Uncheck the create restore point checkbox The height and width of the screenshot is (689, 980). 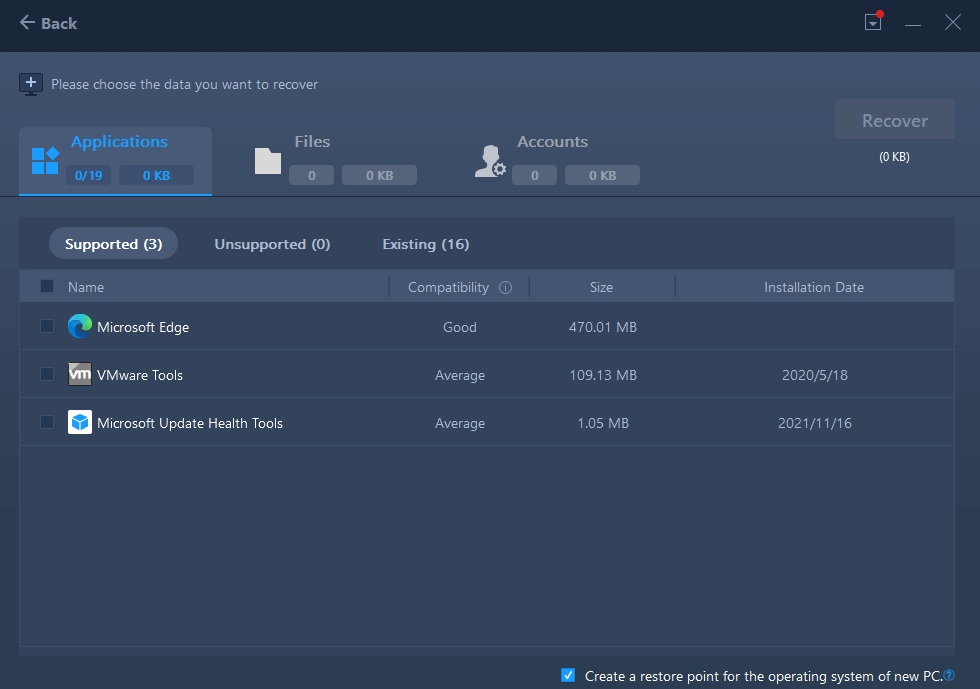(568, 675)
